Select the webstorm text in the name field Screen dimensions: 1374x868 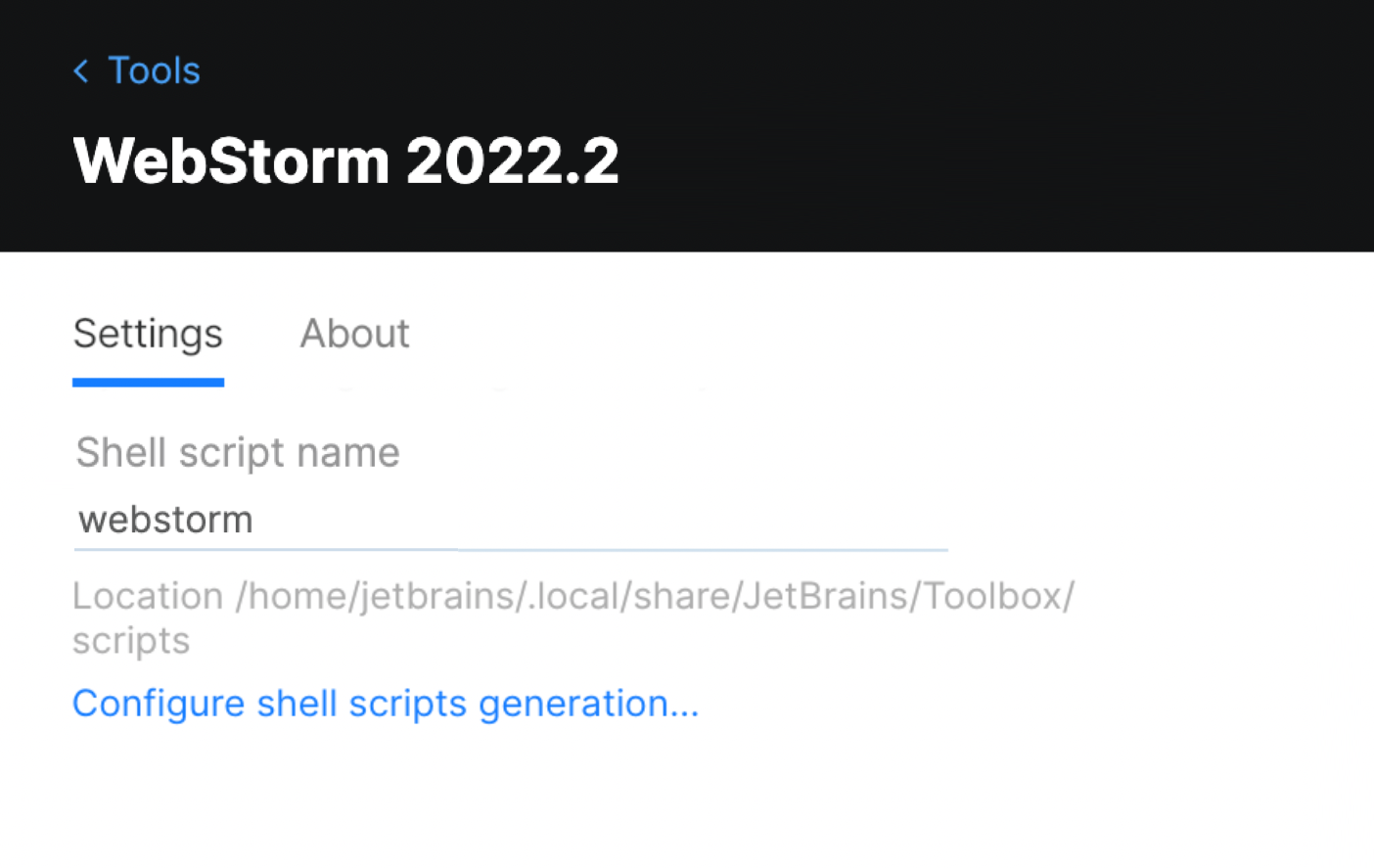[164, 520]
